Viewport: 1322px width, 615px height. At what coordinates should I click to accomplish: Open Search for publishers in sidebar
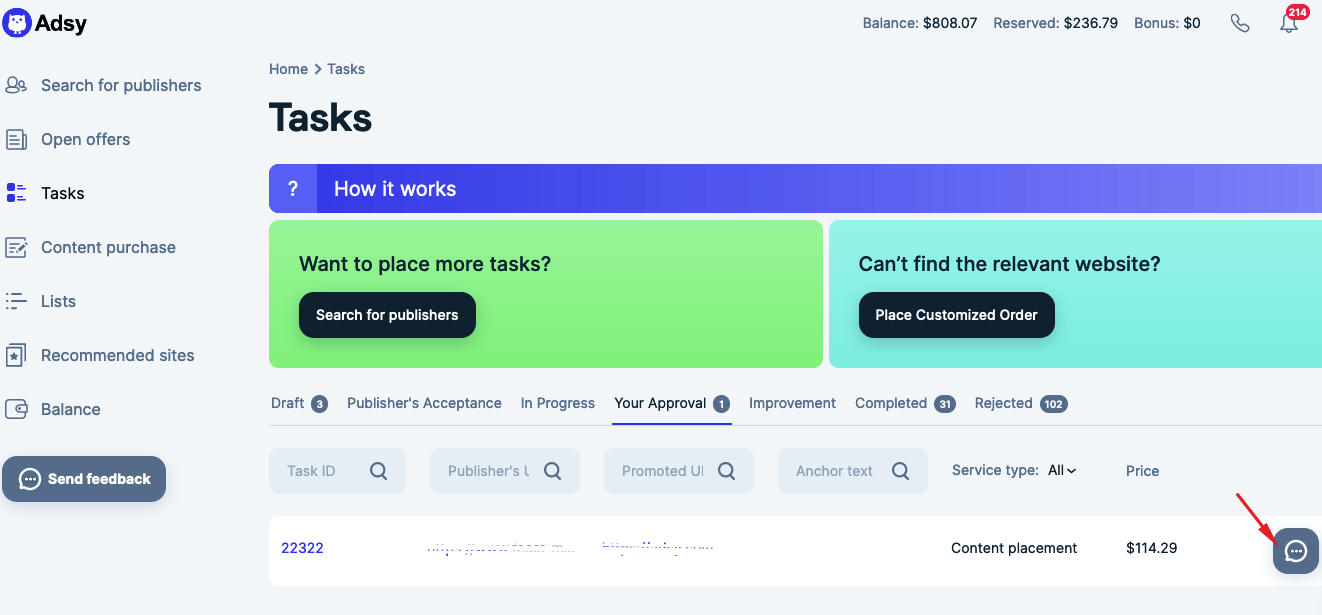click(121, 85)
